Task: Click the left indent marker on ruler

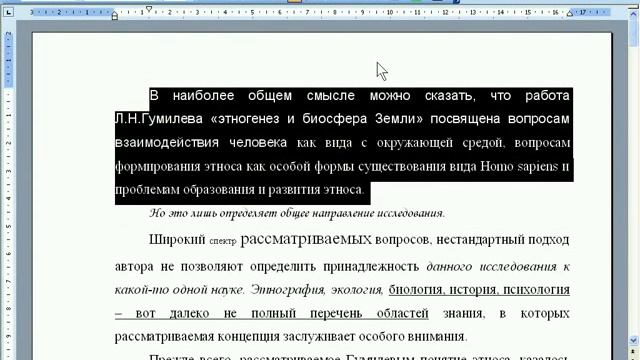Action: (x=115, y=16)
